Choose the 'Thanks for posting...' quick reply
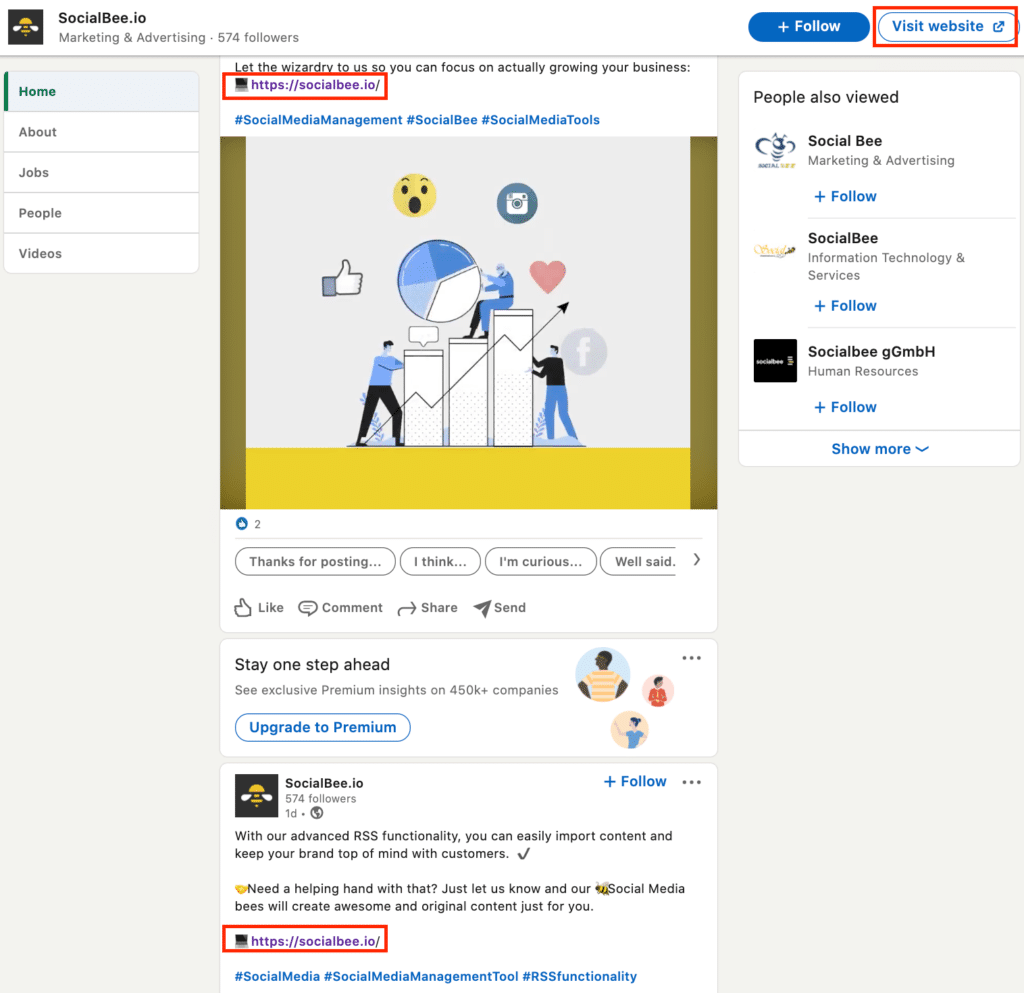Image resolution: width=1024 pixels, height=993 pixels. coord(315,561)
